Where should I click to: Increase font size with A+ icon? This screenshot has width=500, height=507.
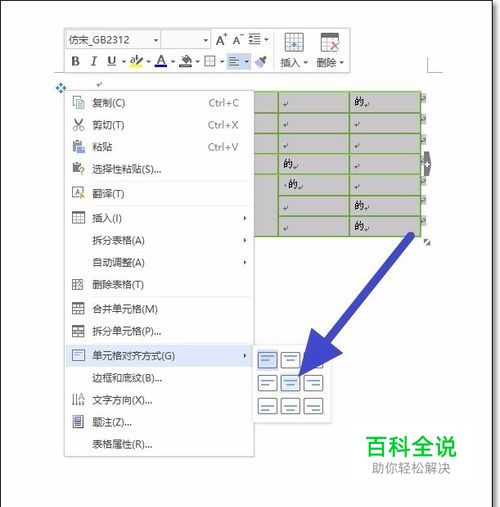pos(221,40)
